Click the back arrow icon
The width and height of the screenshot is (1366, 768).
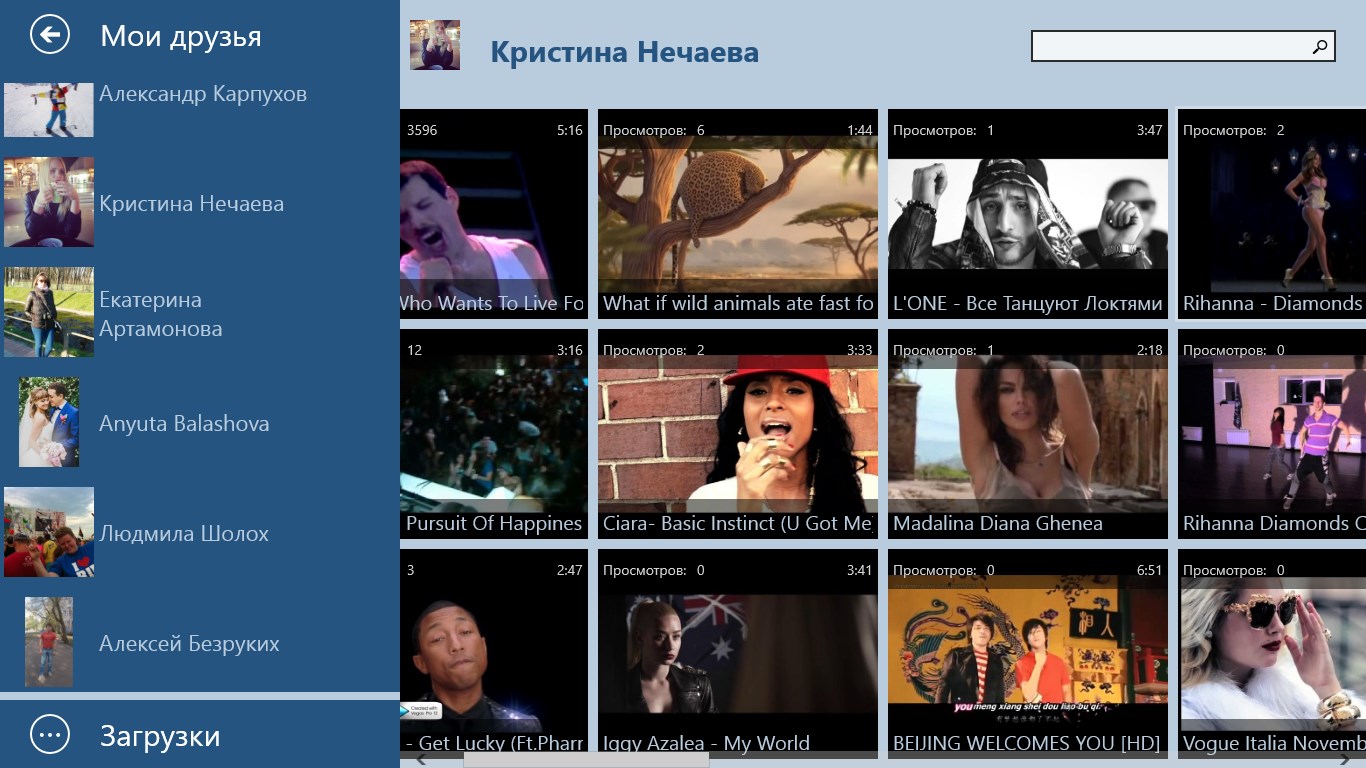click(x=50, y=35)
